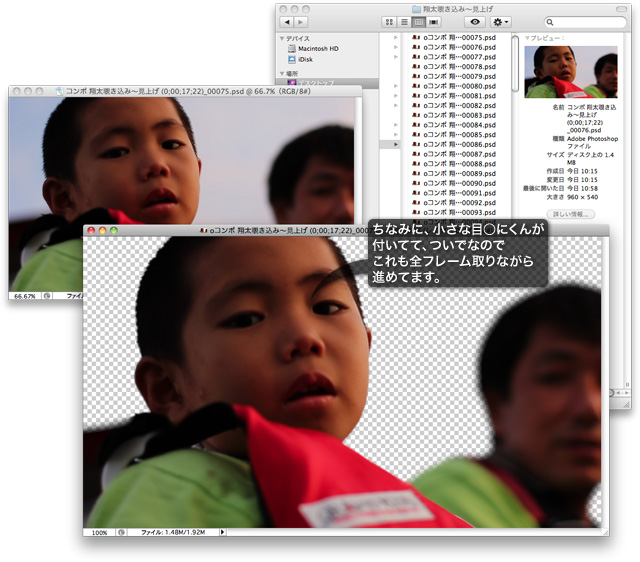Select file ending 00090.psd
Image resolution: width=640 pixels, height=562 pixels.
pos(454,183)
